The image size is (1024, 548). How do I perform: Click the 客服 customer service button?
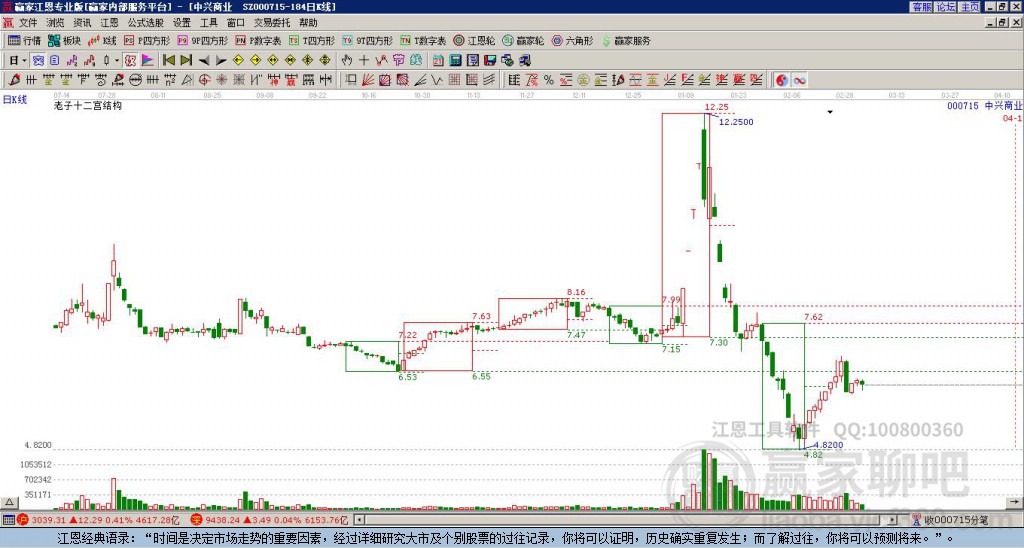point(921,7)
